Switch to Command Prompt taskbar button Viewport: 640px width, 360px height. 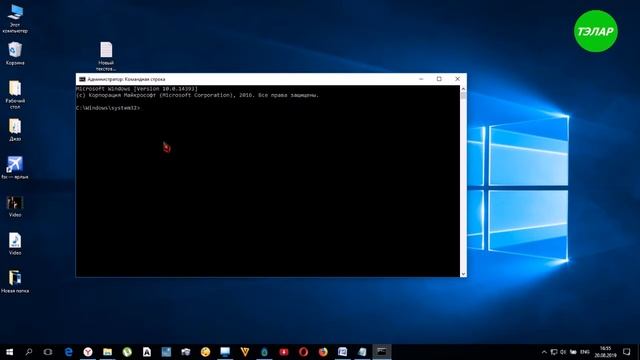(x=382, y=352)
